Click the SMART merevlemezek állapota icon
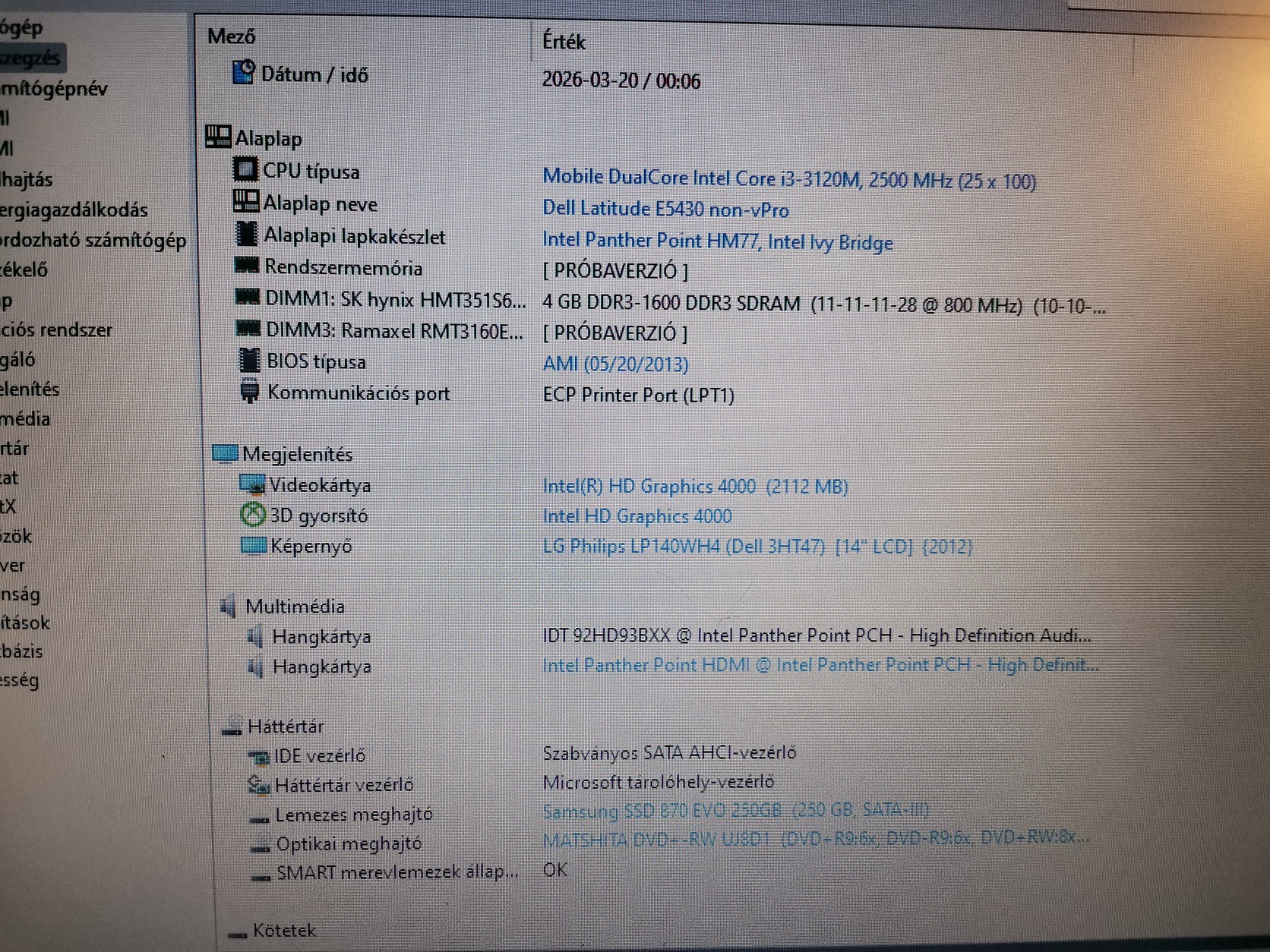 261,876
